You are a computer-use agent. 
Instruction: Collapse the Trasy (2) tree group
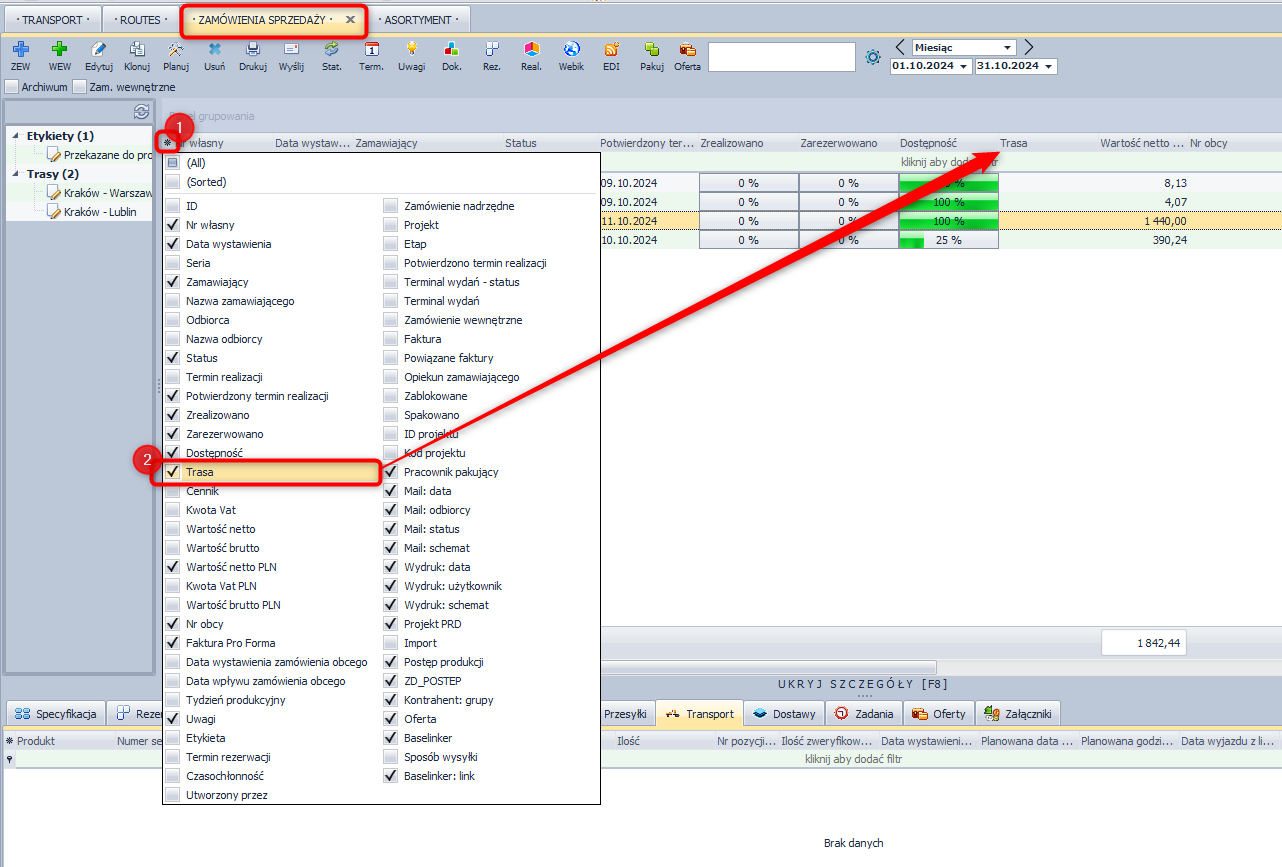point(17,174)
